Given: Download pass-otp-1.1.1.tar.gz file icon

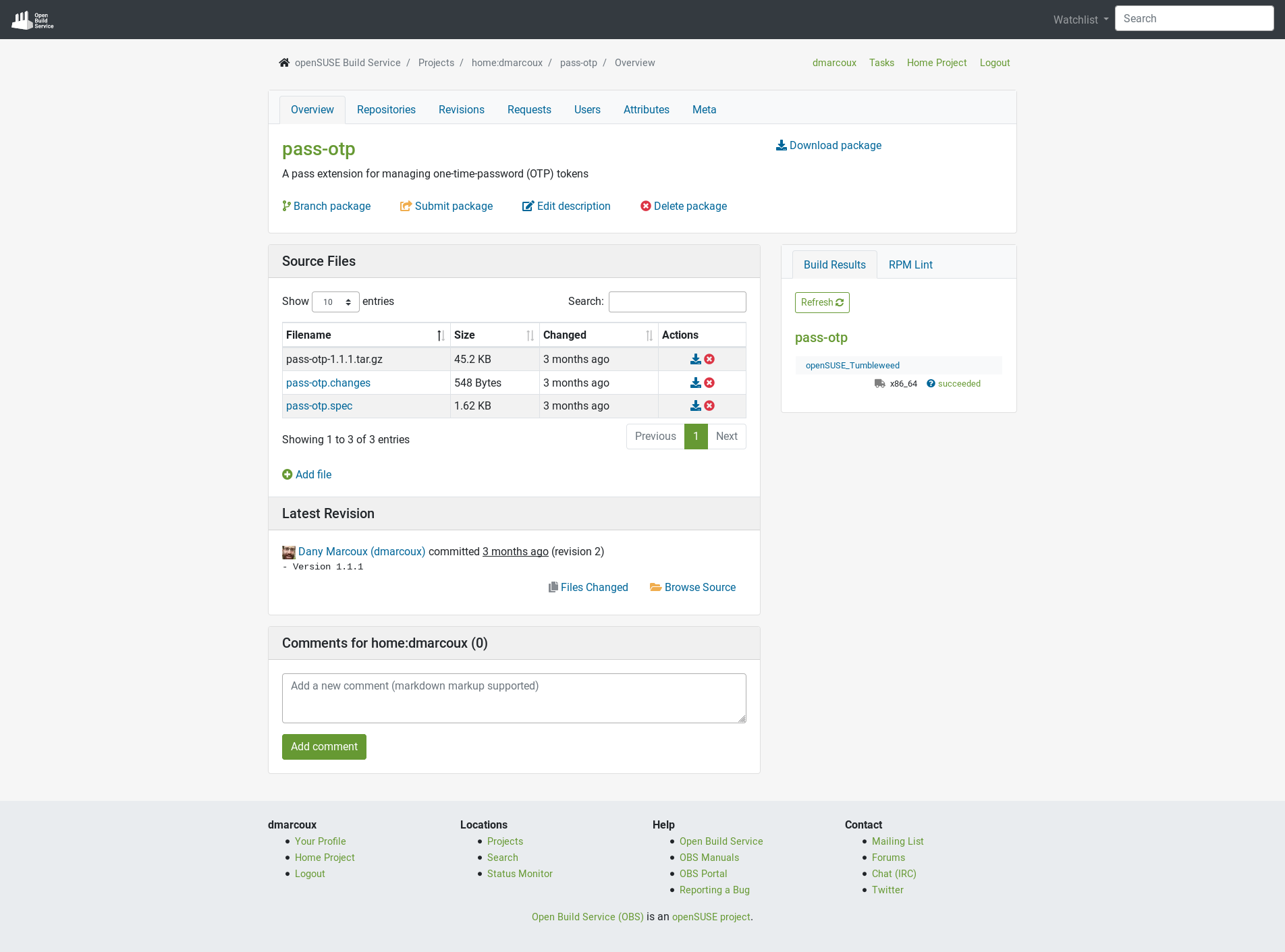Looking at the screenshot, I should 696,360.
